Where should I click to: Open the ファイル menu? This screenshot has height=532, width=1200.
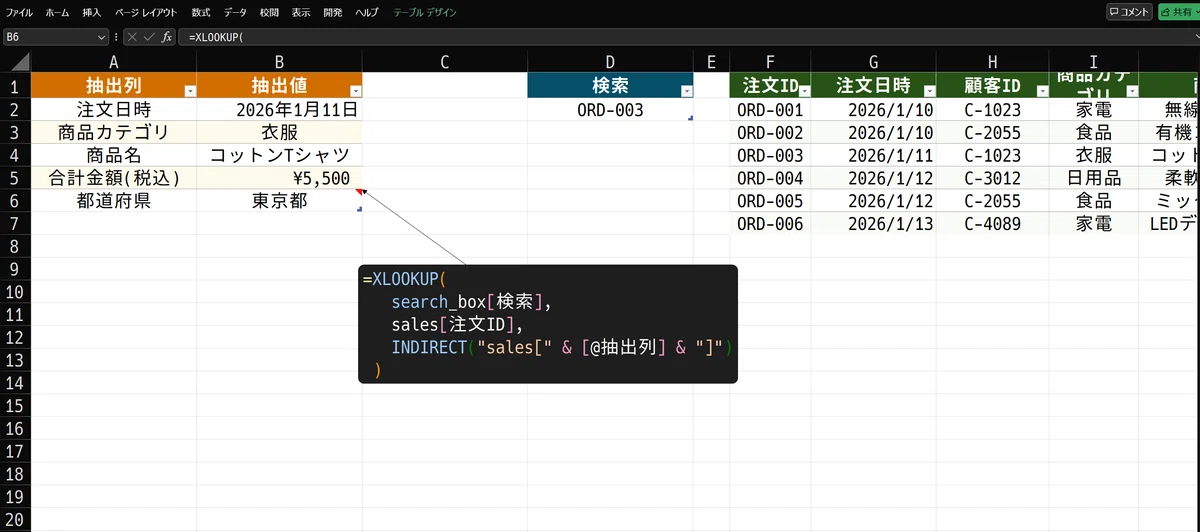19,12
